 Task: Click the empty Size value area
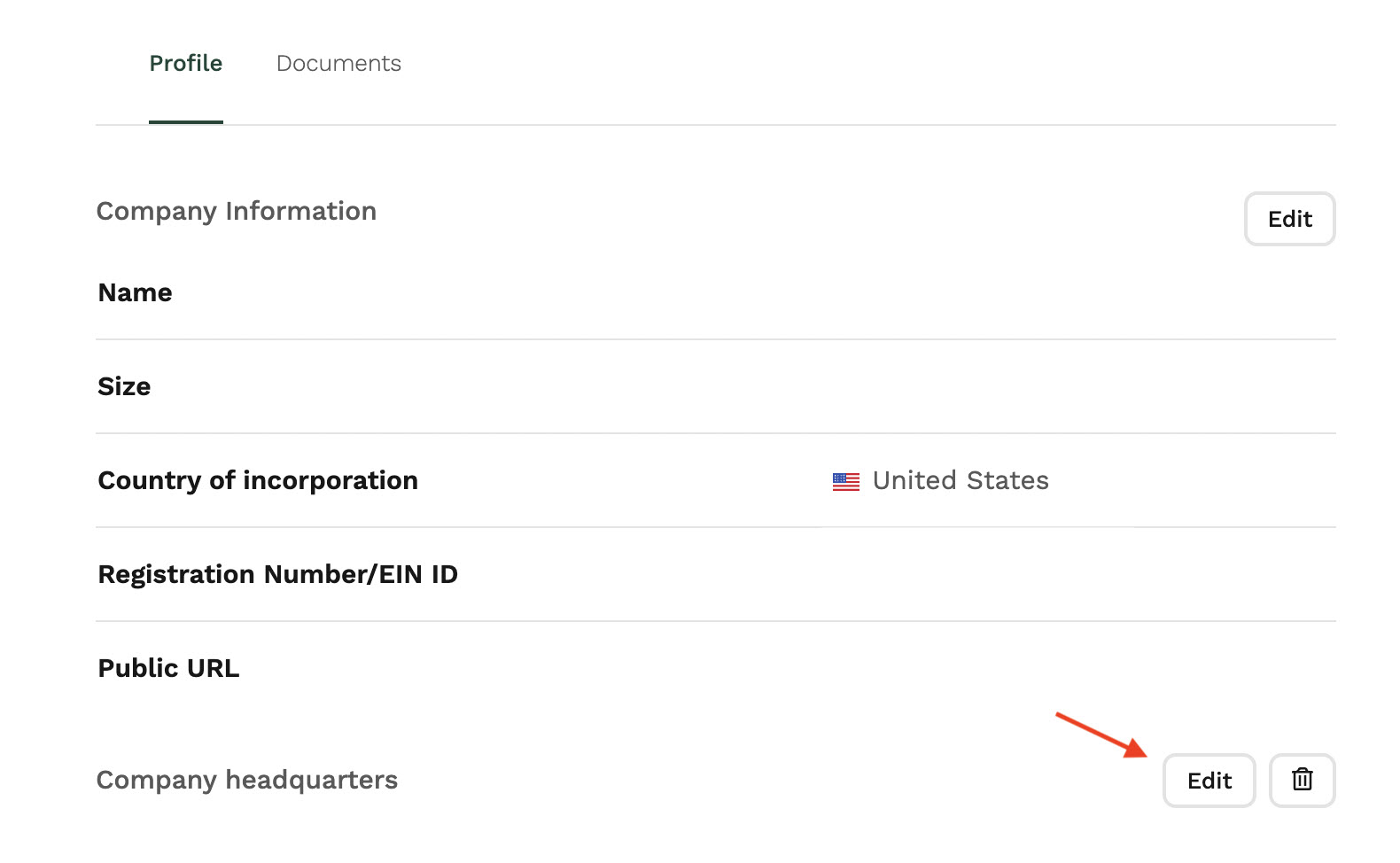1077,386
